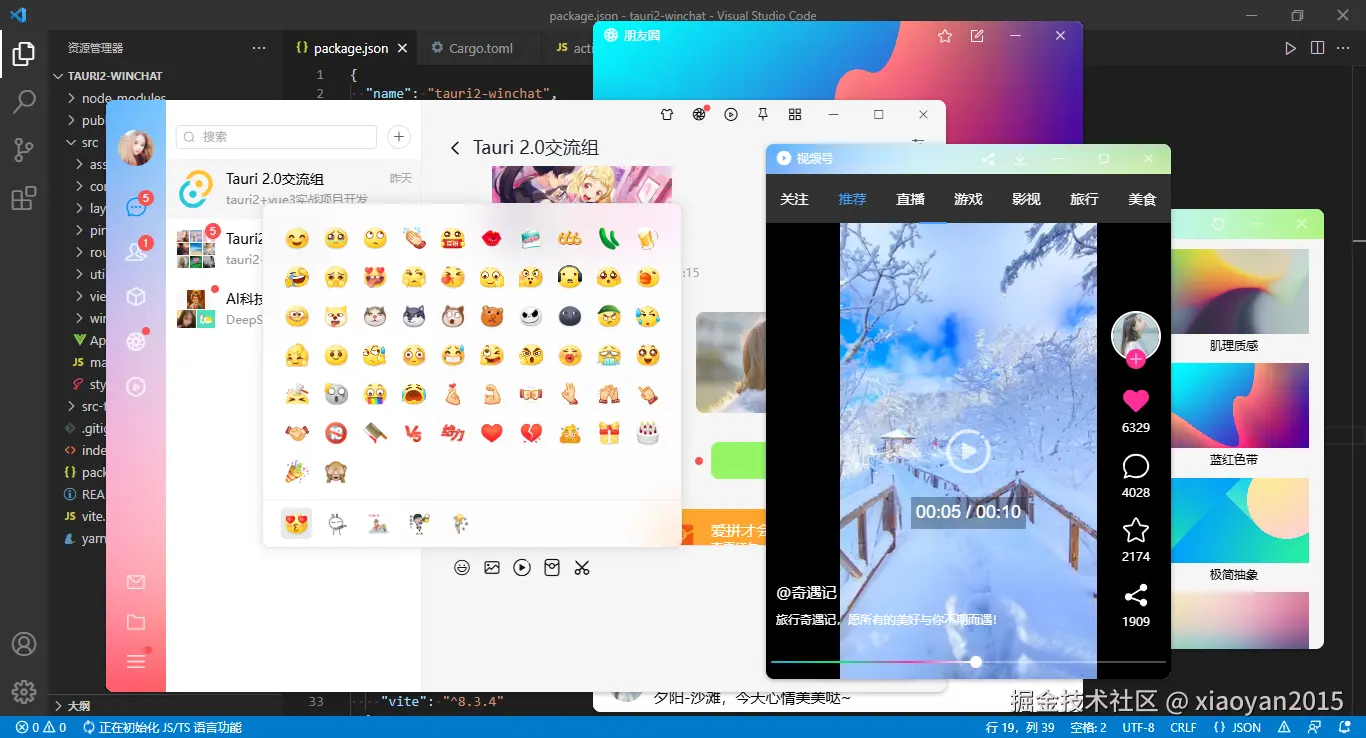Click the edit icon in the 朋友圈 window

click(977, 36)
